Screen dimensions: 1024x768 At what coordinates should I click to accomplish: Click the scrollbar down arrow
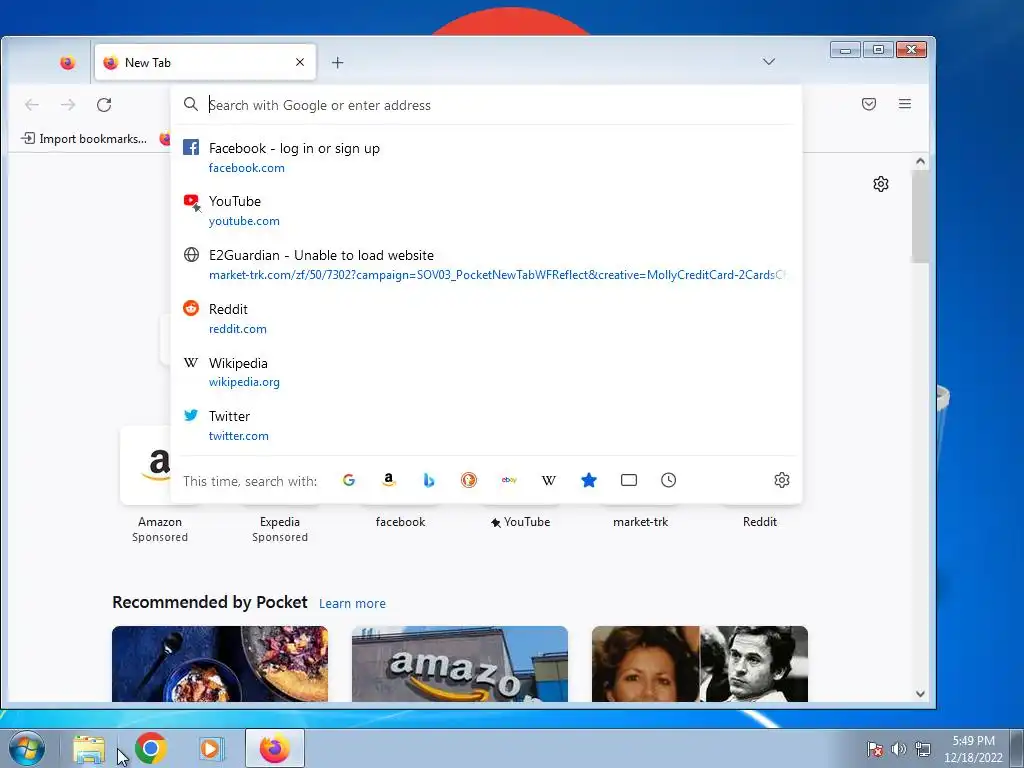tap(920, 694)
